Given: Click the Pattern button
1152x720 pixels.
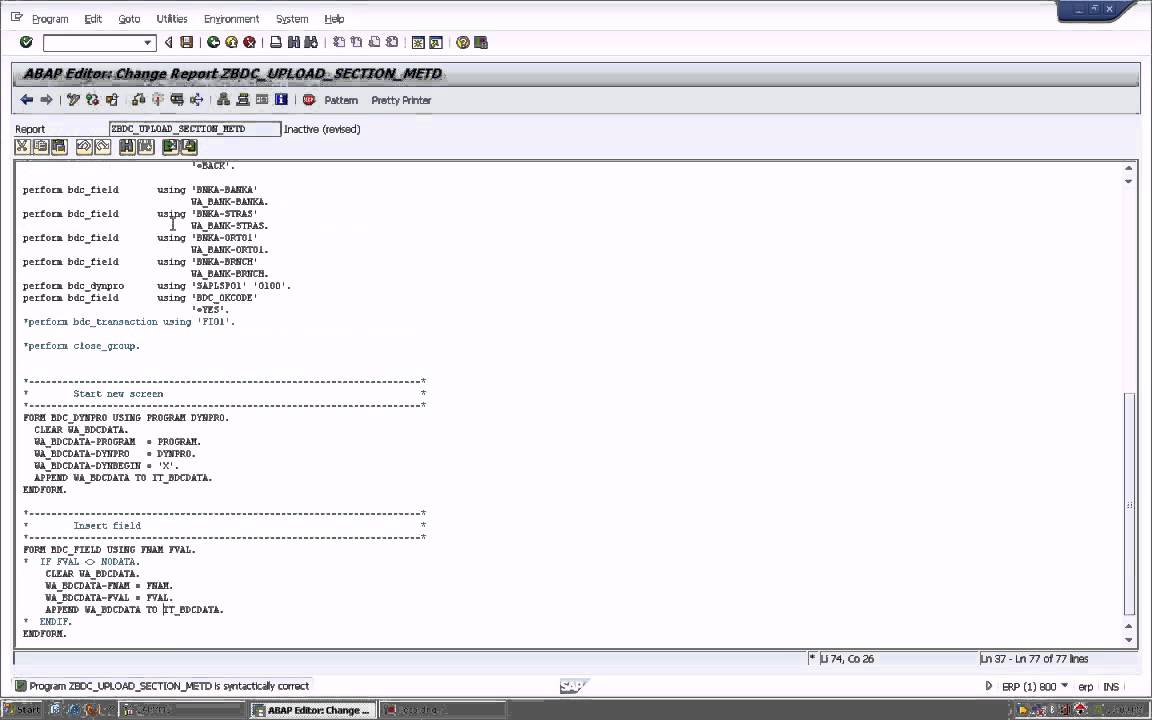Looking at the screenshot, I should (341, 100).
